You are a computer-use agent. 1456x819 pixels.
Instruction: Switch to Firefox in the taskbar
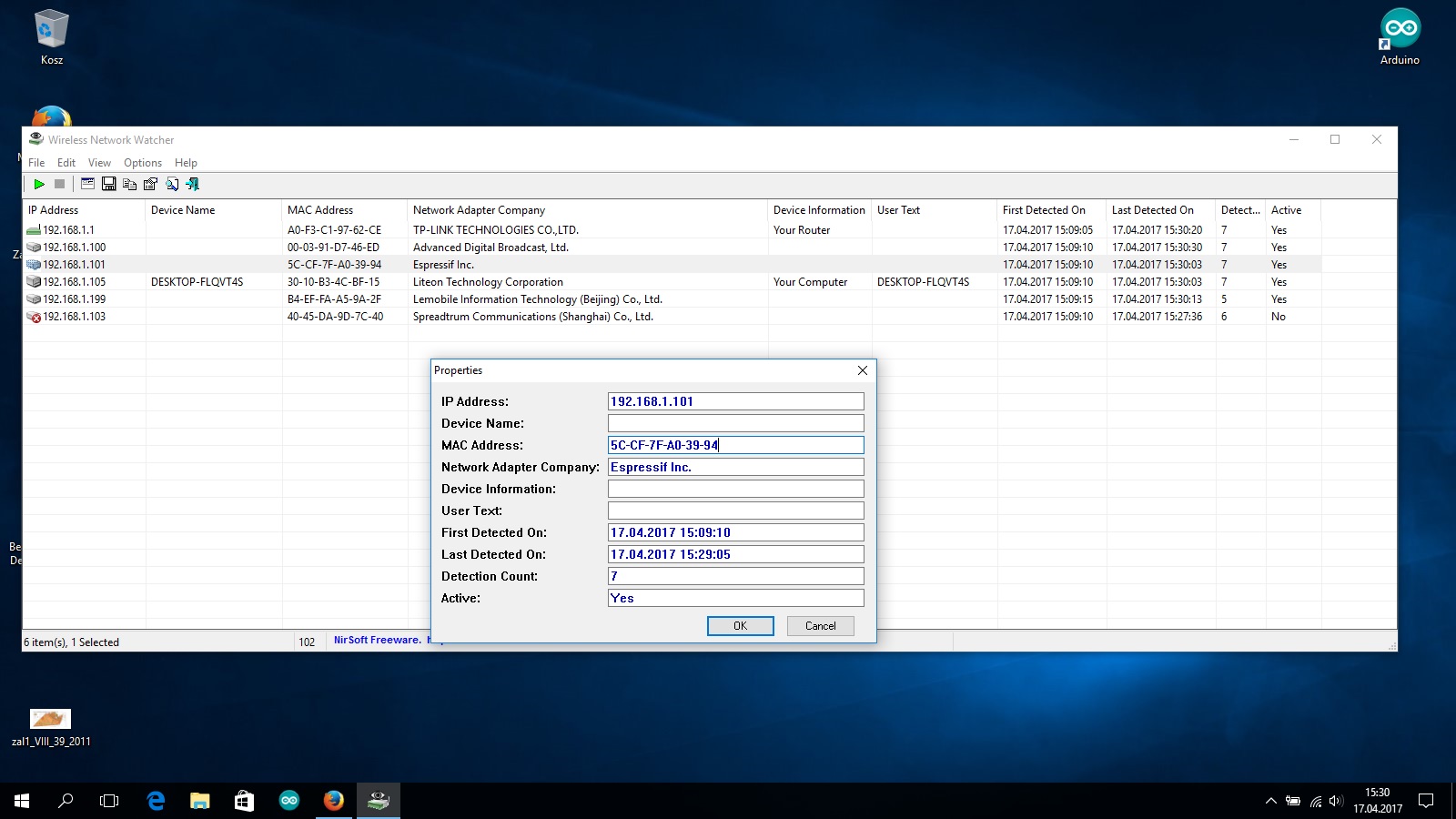point(334,801)
